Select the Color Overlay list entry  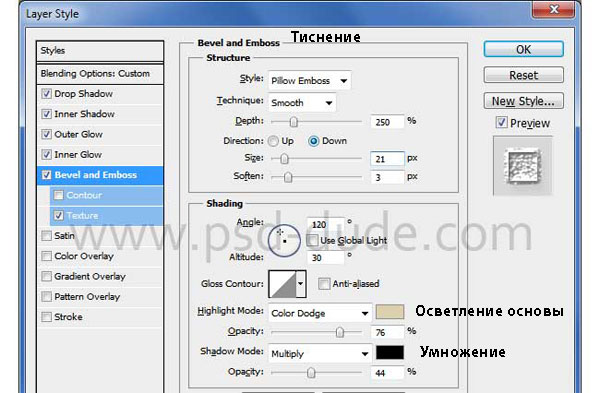84,256
